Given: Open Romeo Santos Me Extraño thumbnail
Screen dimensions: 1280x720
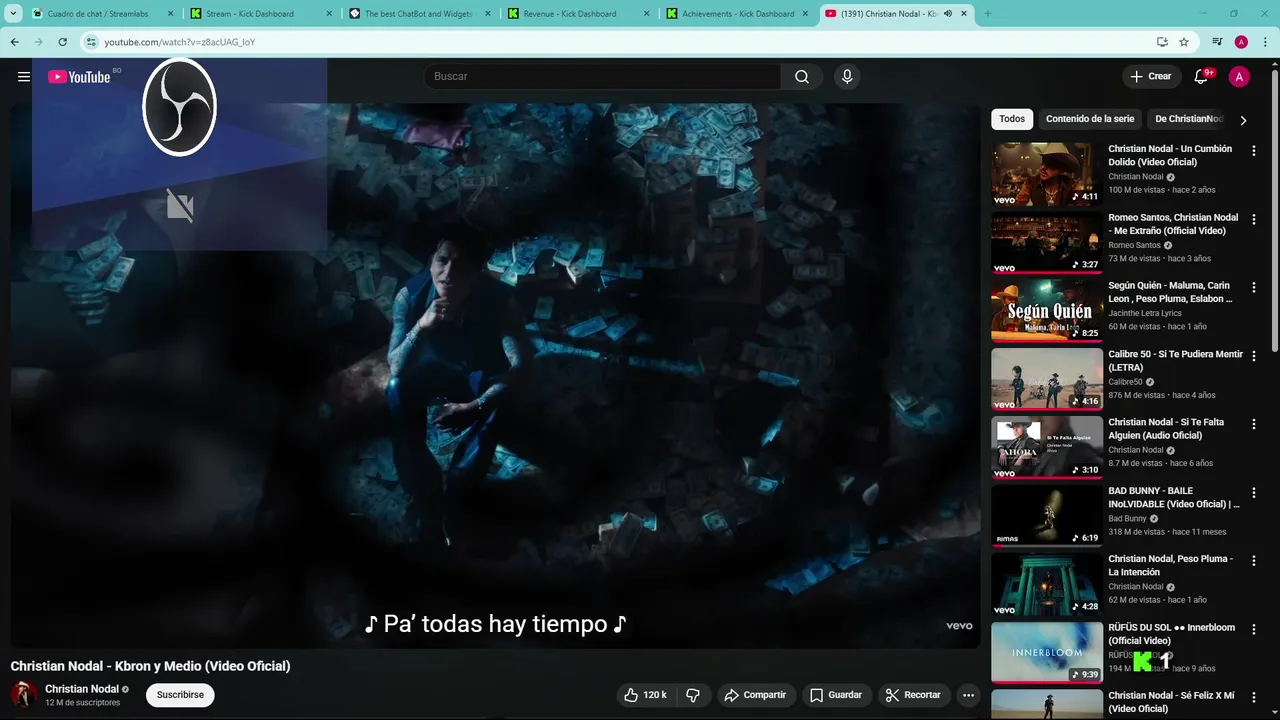Looking at the screenshot, I should (1047, 242).
